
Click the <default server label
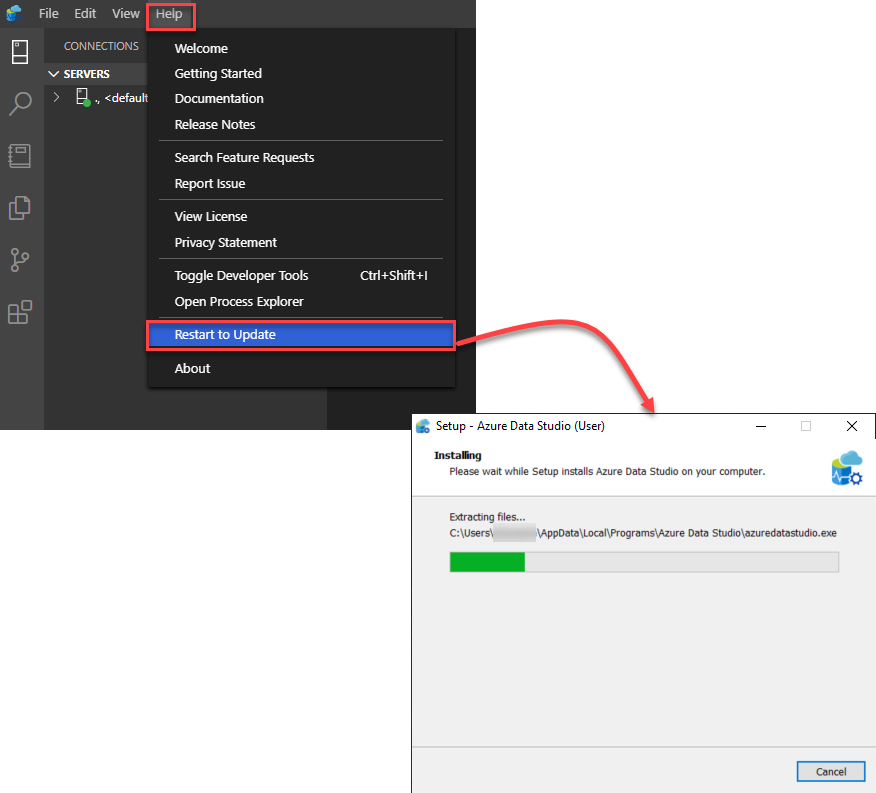click(126, 98)
